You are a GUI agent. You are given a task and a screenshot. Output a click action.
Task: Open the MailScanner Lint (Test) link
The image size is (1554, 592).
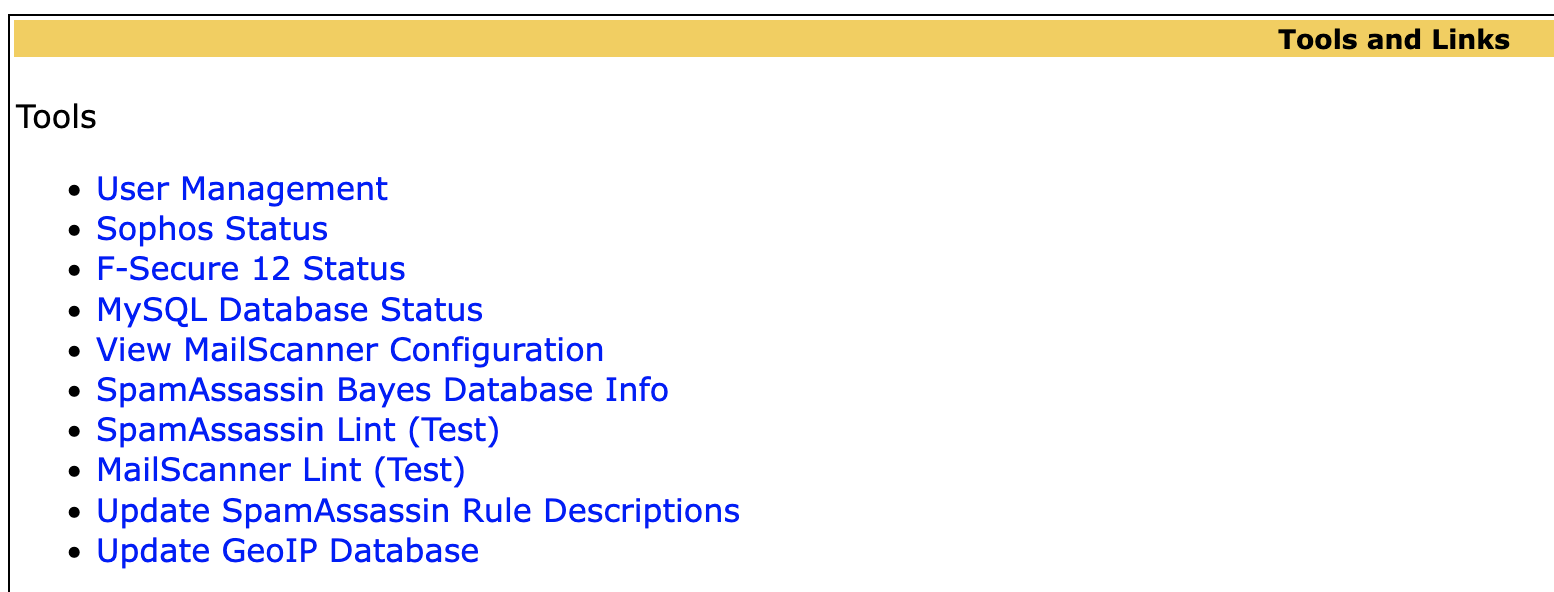280,470
